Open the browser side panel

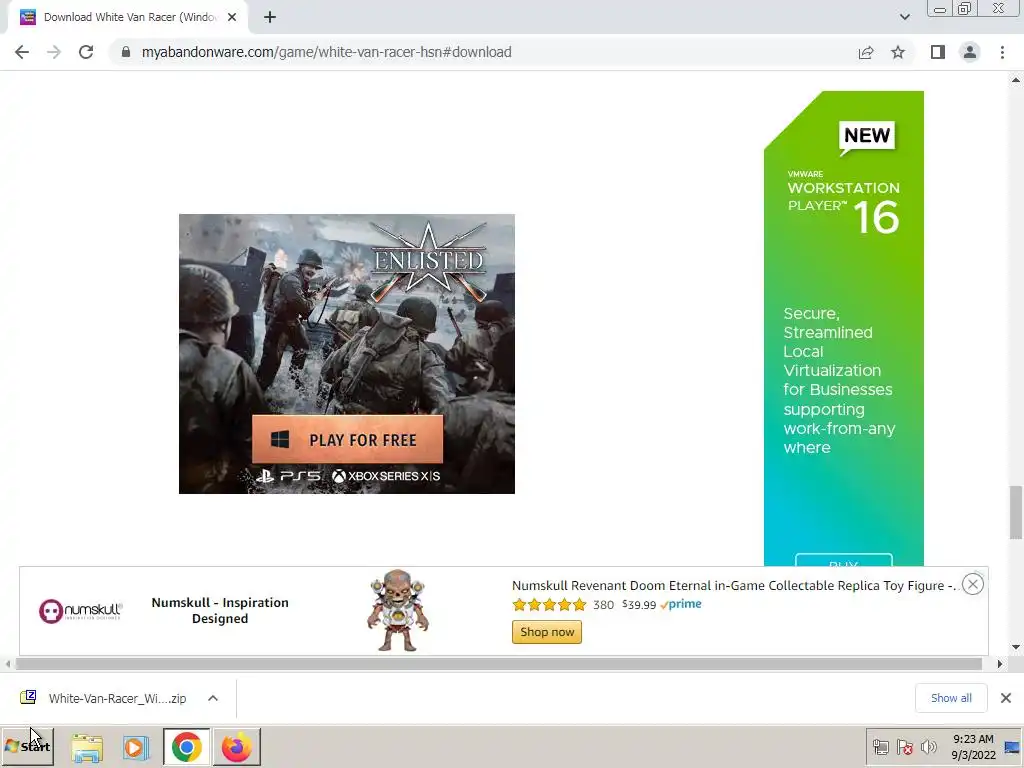pyautogui.click(x=938, y=52)
